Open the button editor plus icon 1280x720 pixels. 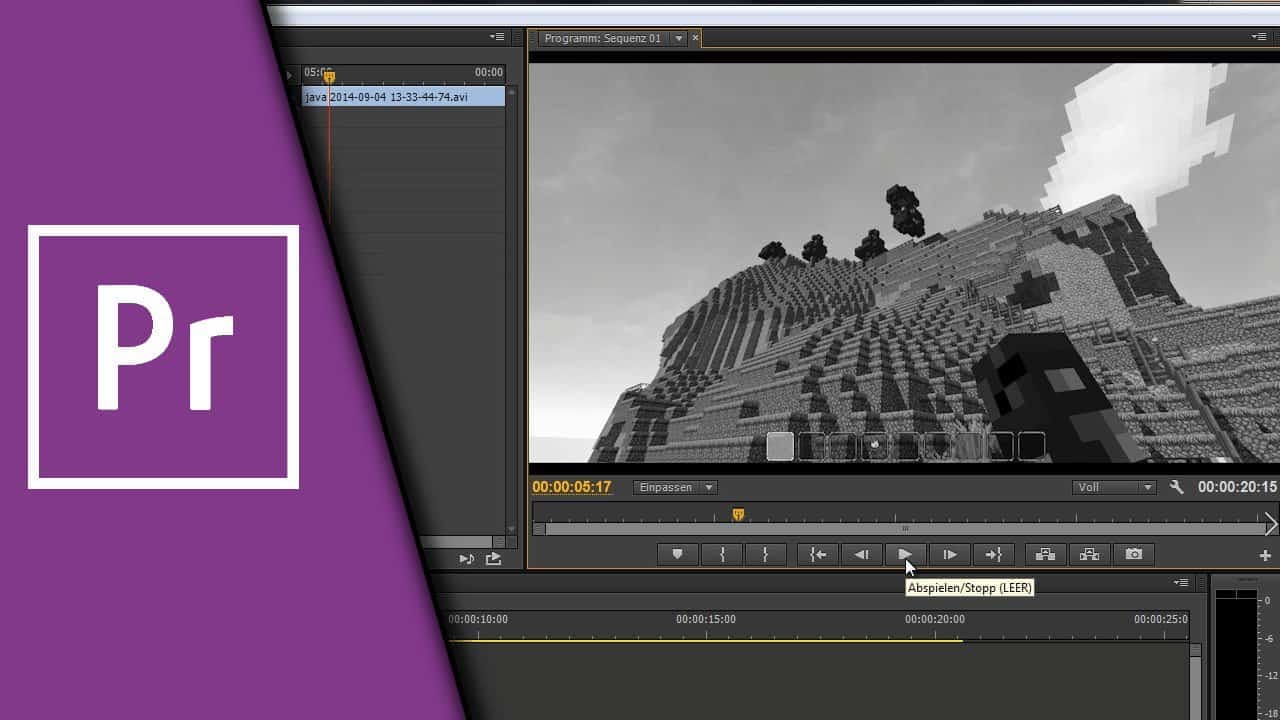[x=1265, y=555]
